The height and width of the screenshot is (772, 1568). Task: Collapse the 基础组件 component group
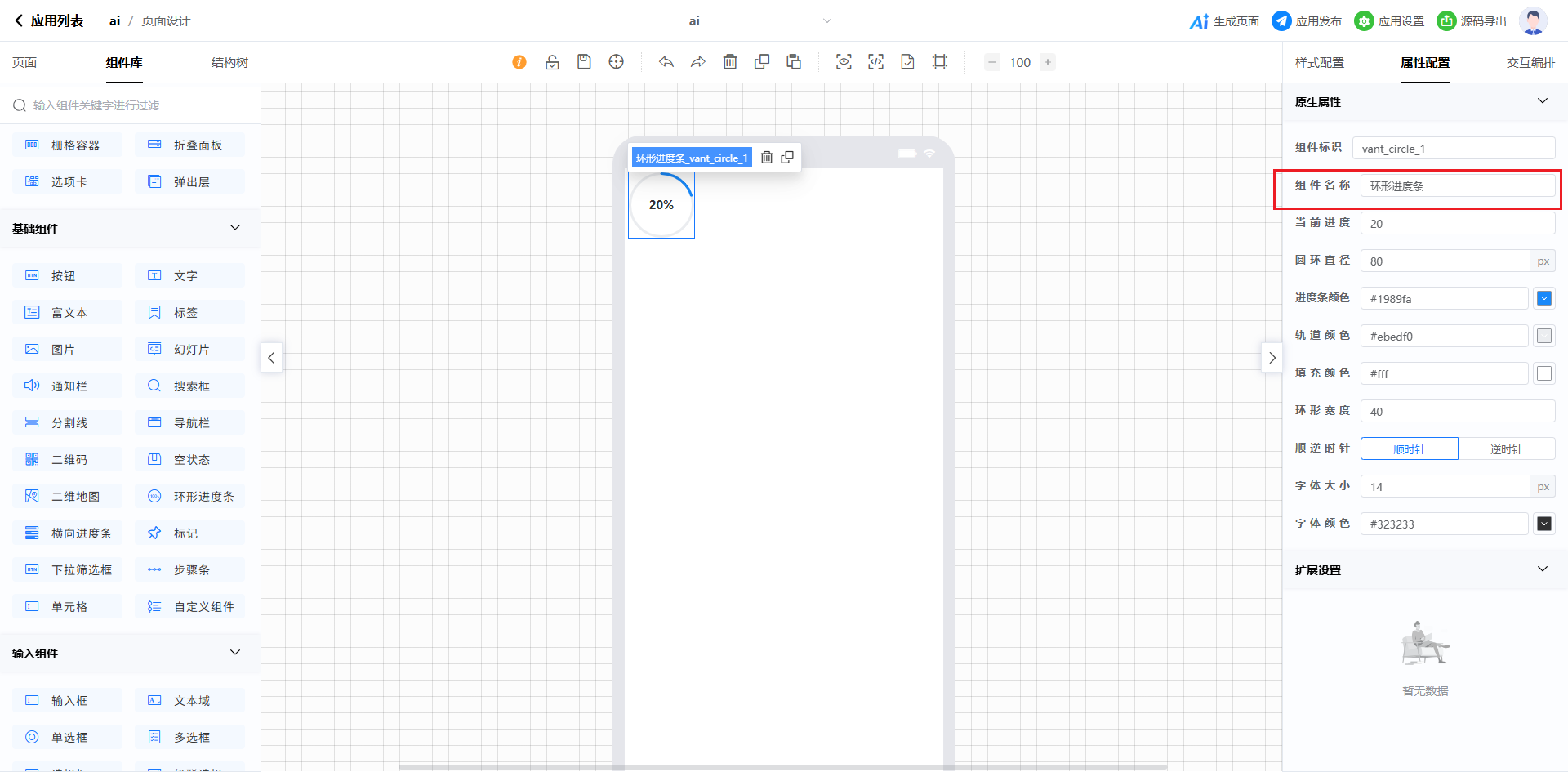[235, 228]
